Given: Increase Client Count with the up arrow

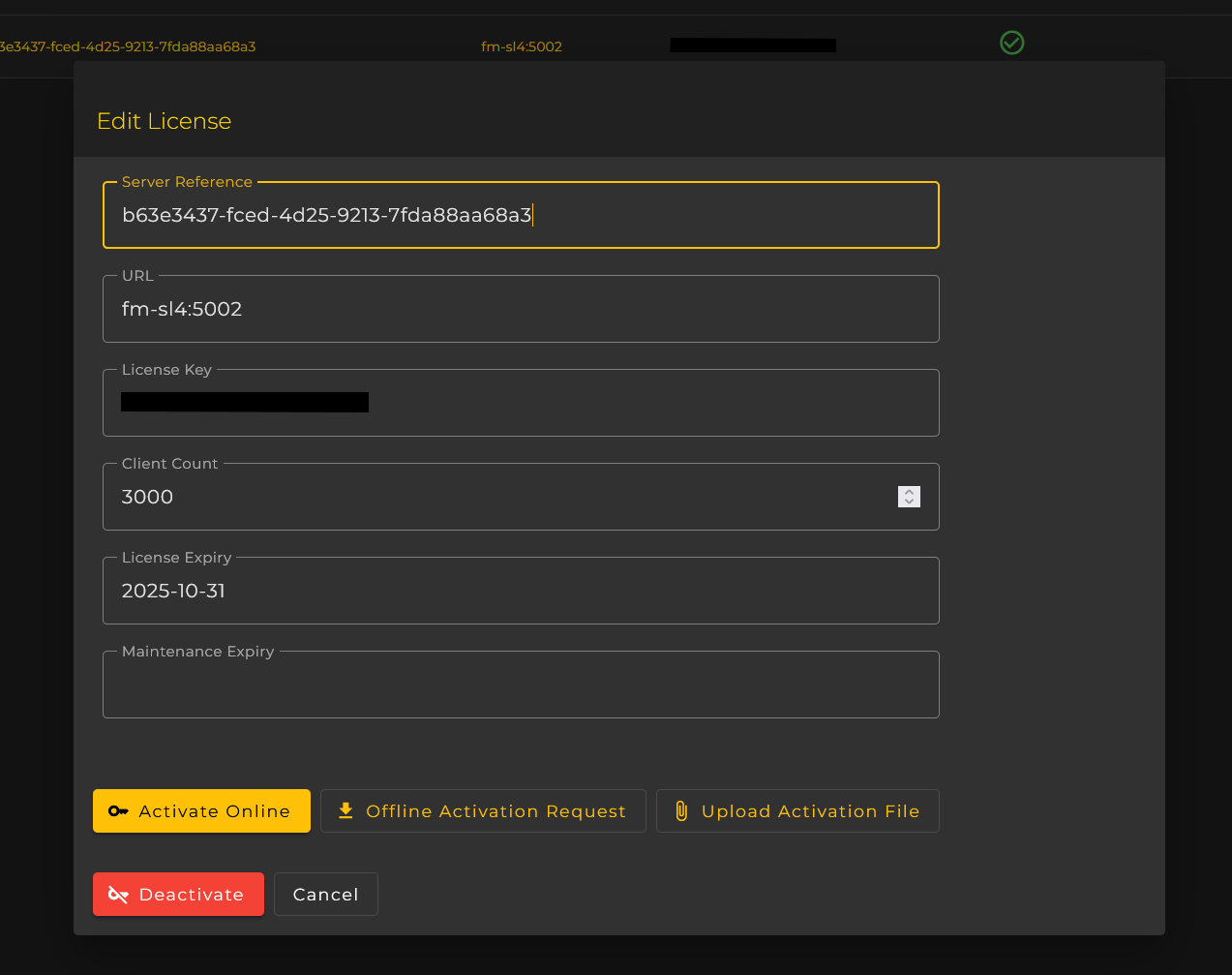Looking at the screenshot, I should (x=909, y=491).
